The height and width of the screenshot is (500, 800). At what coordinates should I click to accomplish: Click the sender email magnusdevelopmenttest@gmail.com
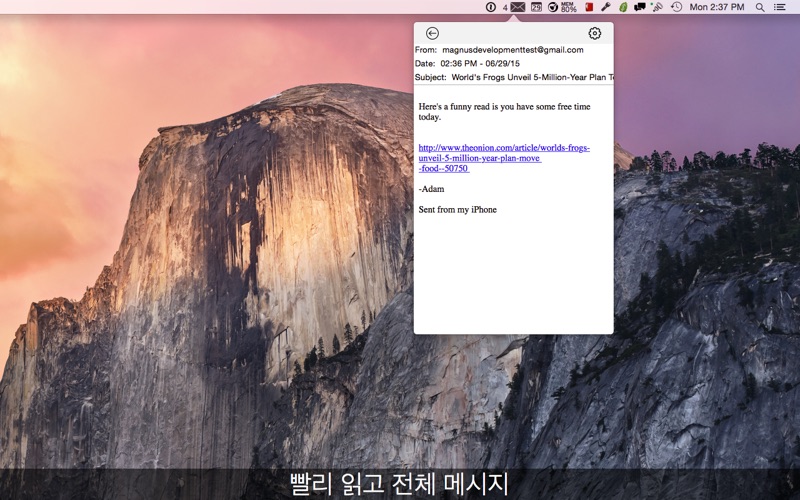[513, 50]
